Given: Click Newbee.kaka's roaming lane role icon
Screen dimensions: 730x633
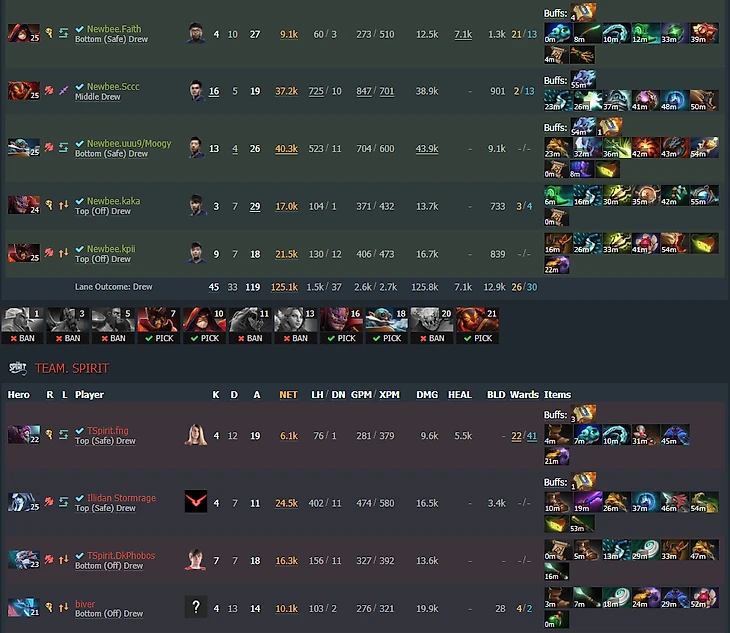Looking at the screenshot, I should (63, 205).
